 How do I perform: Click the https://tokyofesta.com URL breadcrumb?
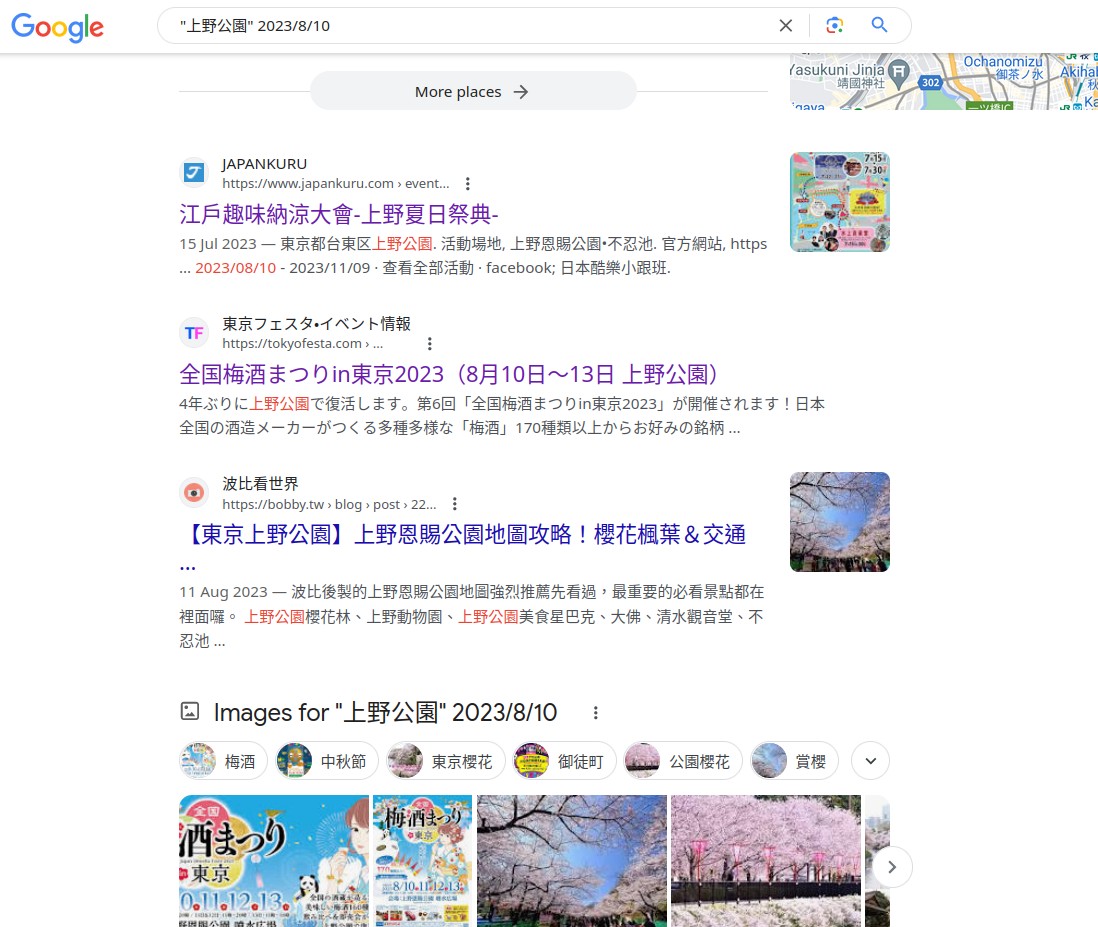(x=303, y=344)
